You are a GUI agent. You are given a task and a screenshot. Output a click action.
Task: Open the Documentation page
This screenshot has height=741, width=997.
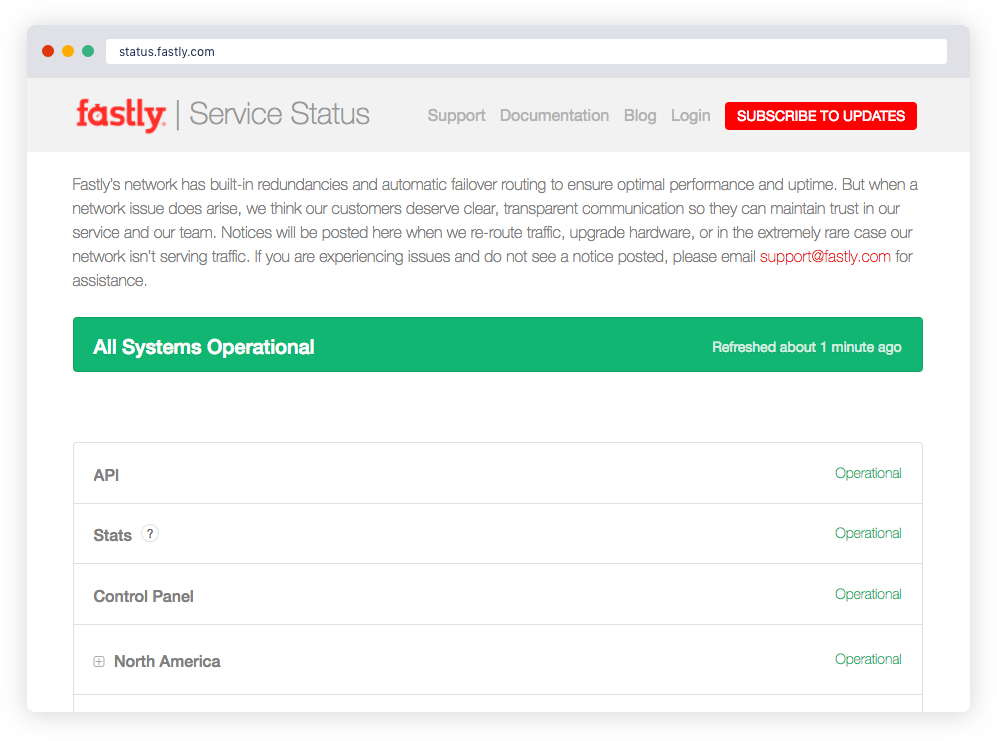554,115
